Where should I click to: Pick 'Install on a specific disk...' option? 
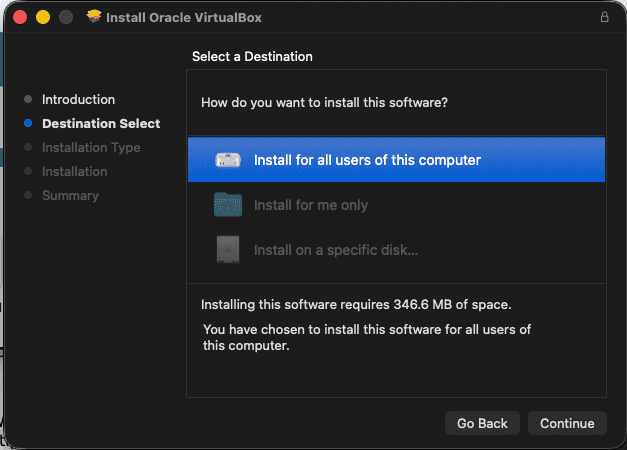point(336,249)
